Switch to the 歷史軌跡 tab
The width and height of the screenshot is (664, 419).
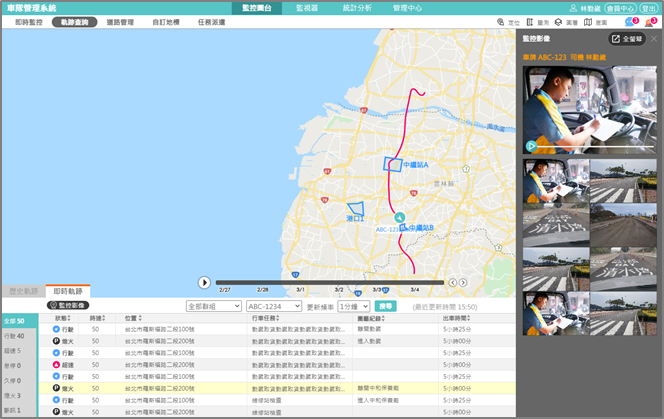click(x=23, y=290)
